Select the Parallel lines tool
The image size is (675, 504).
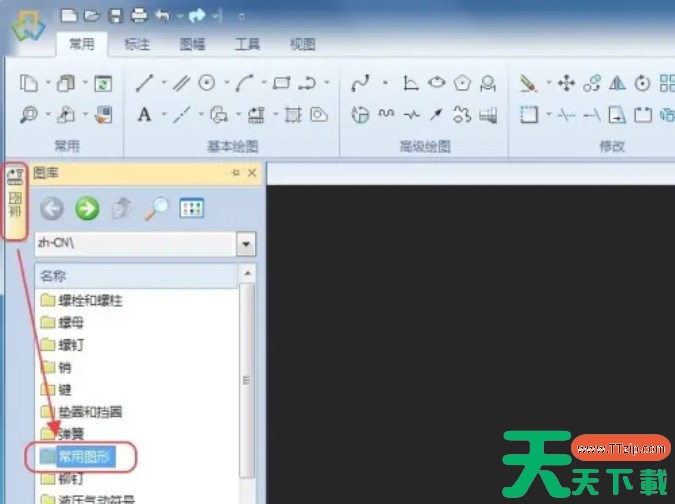(182, 83)
